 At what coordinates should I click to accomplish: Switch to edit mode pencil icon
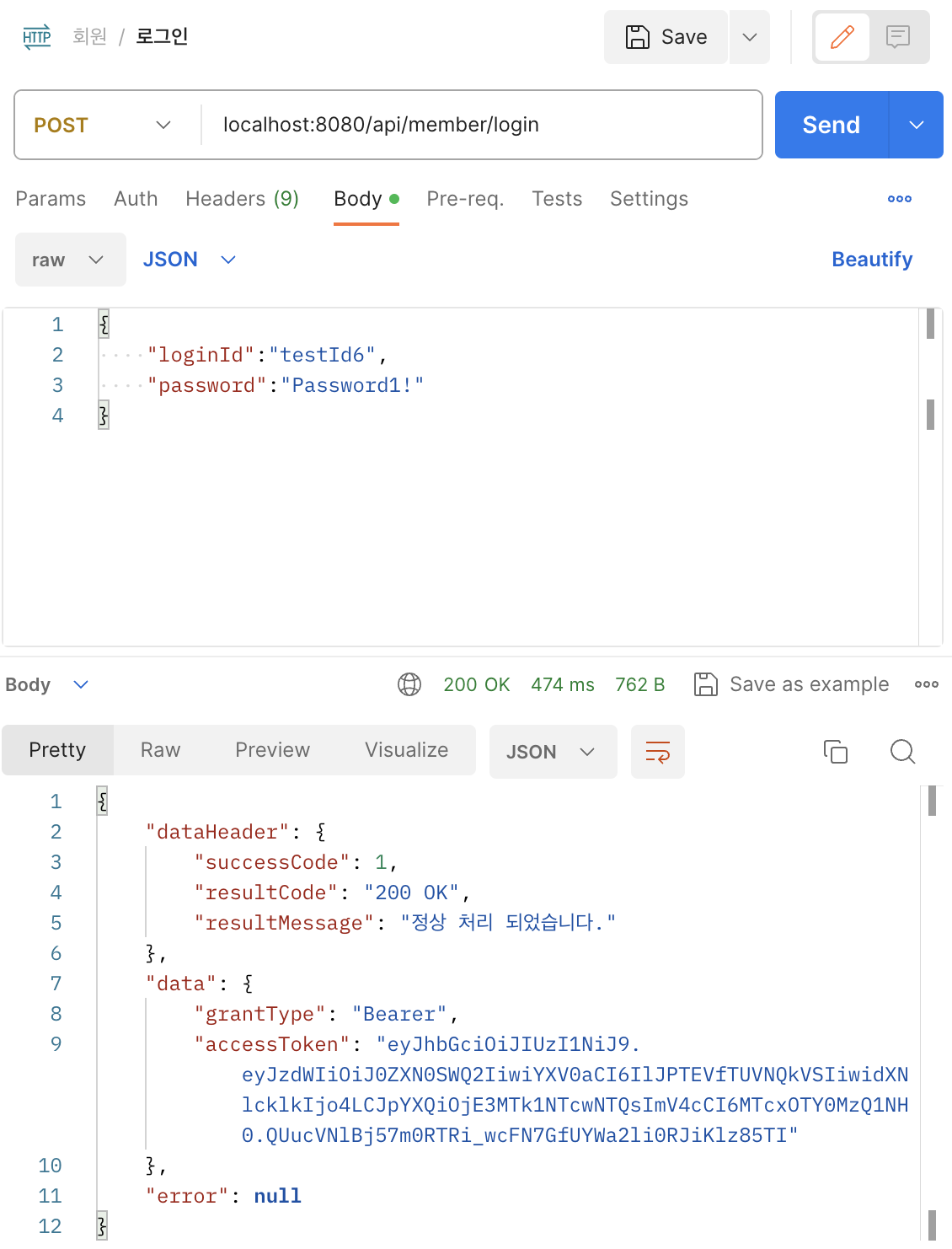point(842,37)
